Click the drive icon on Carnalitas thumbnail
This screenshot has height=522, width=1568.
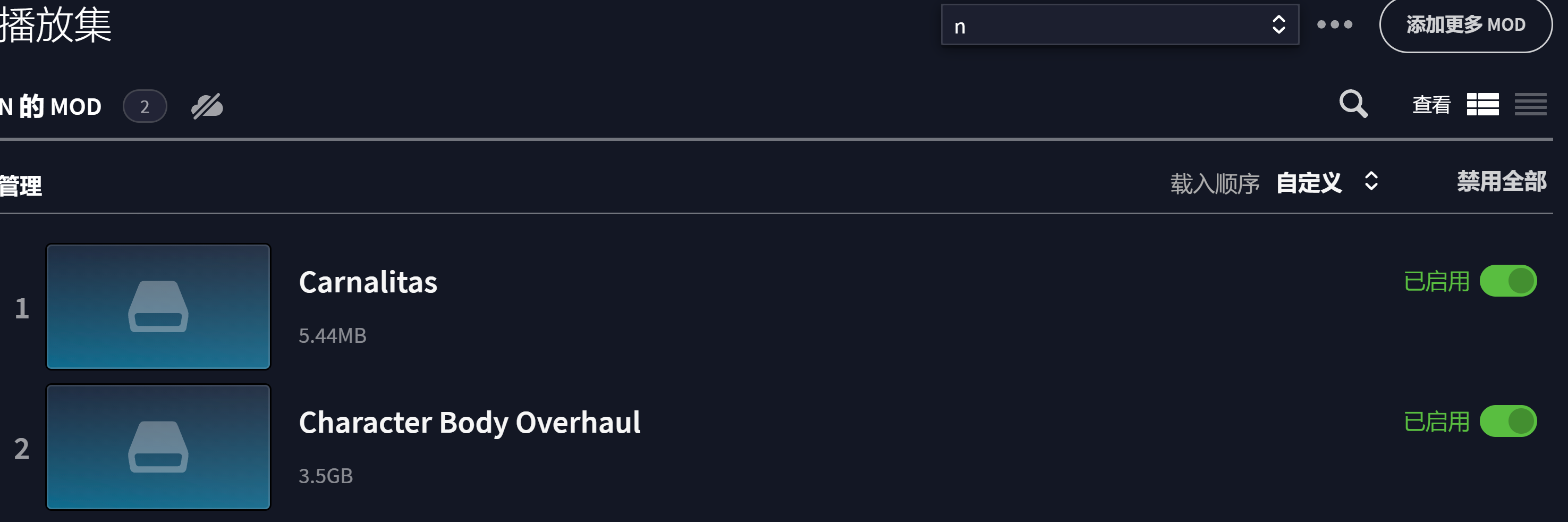click(x=158, y=306)
